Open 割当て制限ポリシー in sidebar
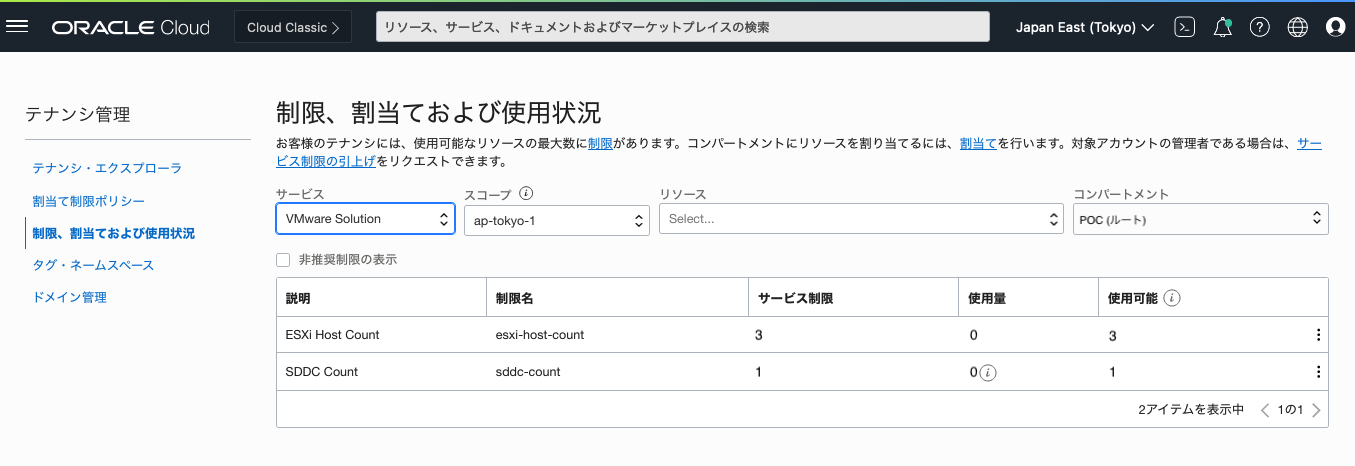Image resolution: width=1355 pixels, height=466 pixels. [x=89, y=201]
